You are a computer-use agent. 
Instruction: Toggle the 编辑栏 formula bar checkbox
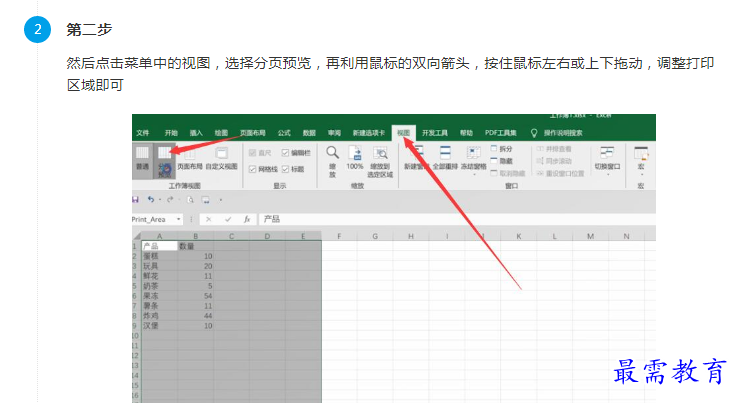pos(285,153)
